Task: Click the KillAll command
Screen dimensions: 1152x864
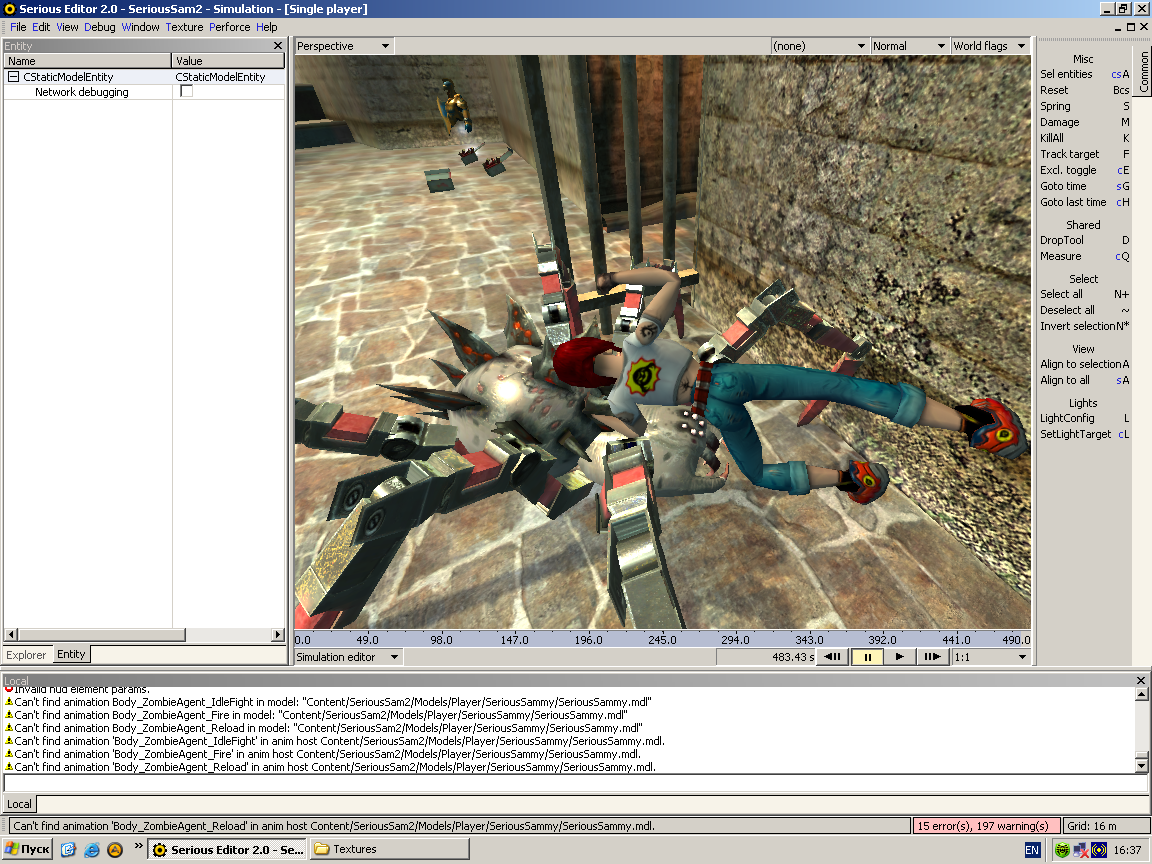Action: (x=1084, y=138)
